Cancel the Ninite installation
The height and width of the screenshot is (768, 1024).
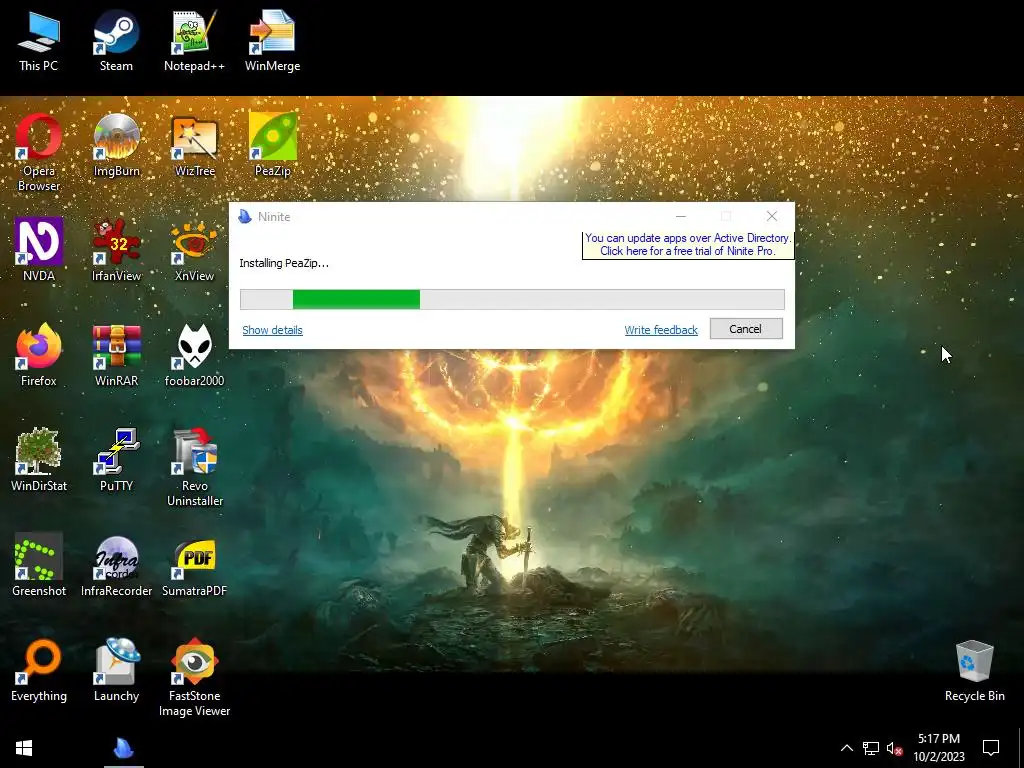(746, 328)
